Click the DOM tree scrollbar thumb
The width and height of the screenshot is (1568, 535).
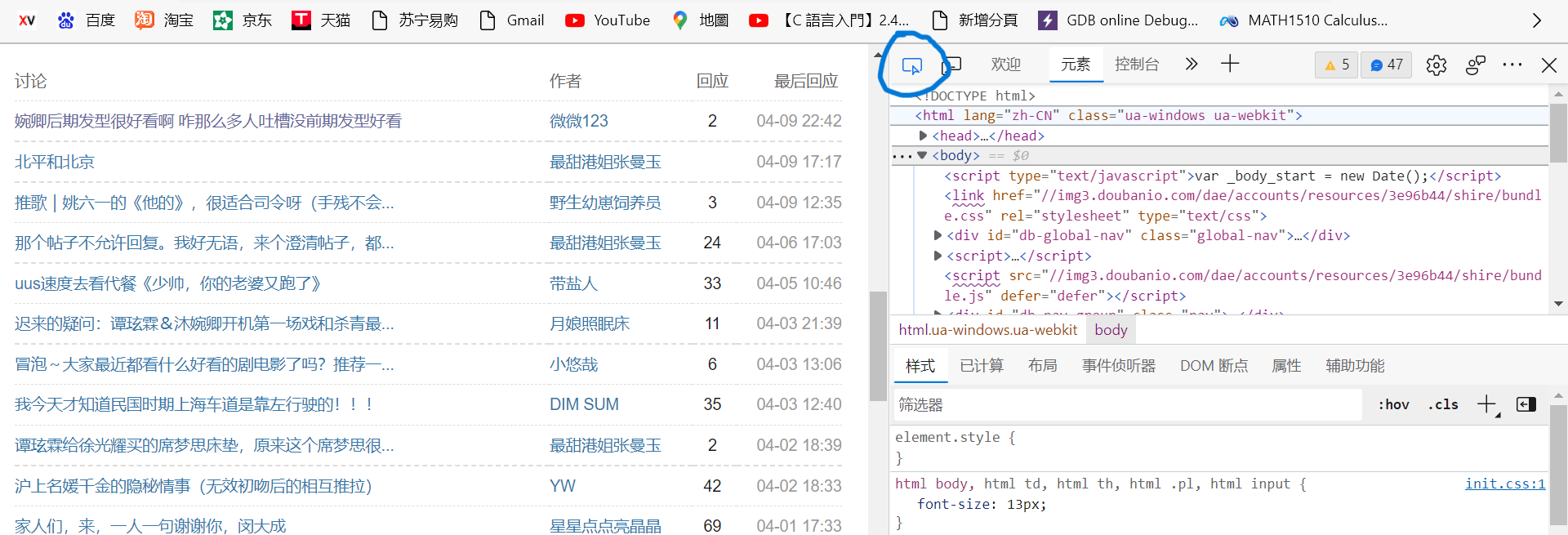pyautogui.click(x=1558, y=132)
